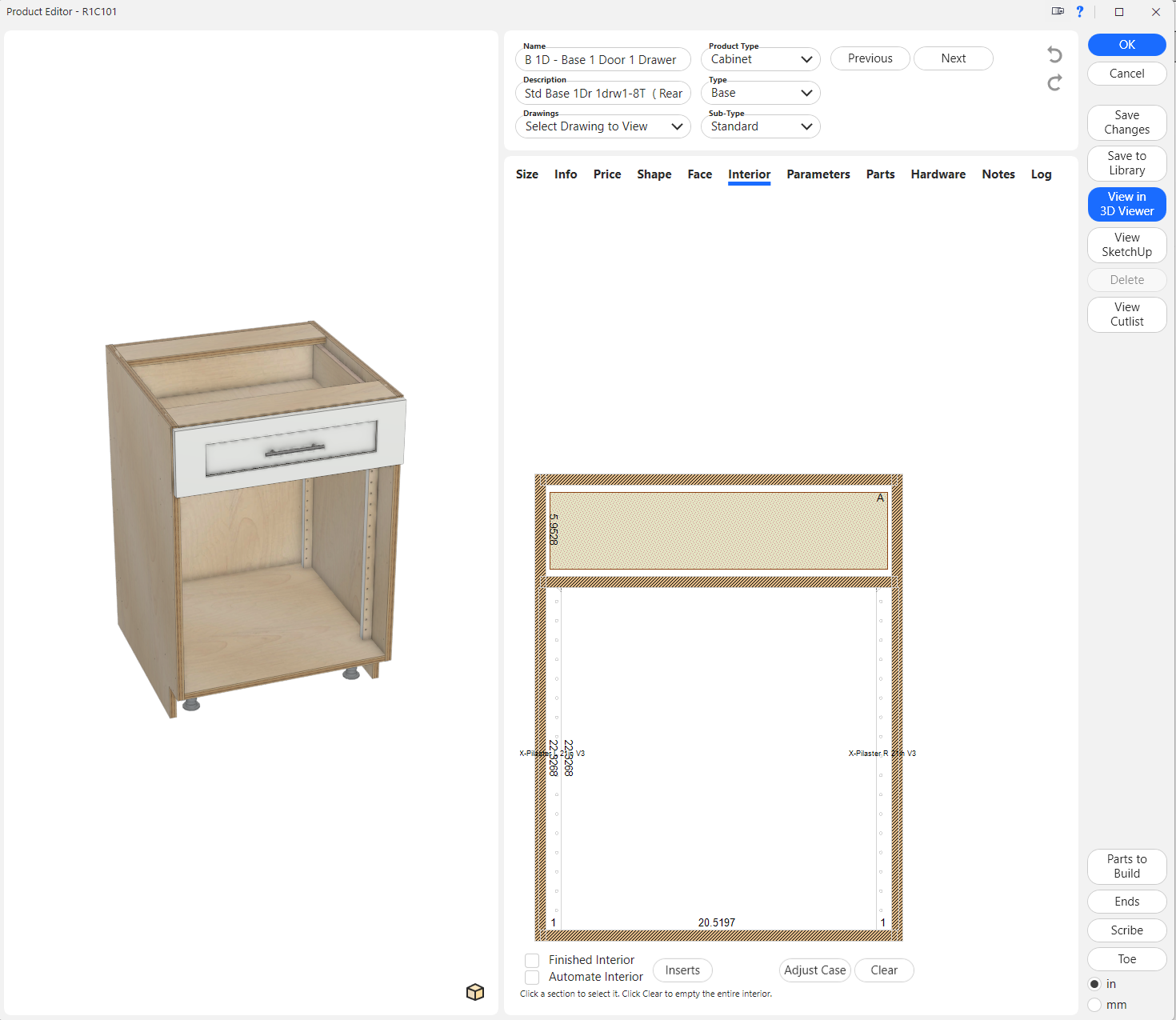This screenshot has width=1176, height=1020.
Task: Open the Select Drawing to View dropdown
Action: click(603, 126)
